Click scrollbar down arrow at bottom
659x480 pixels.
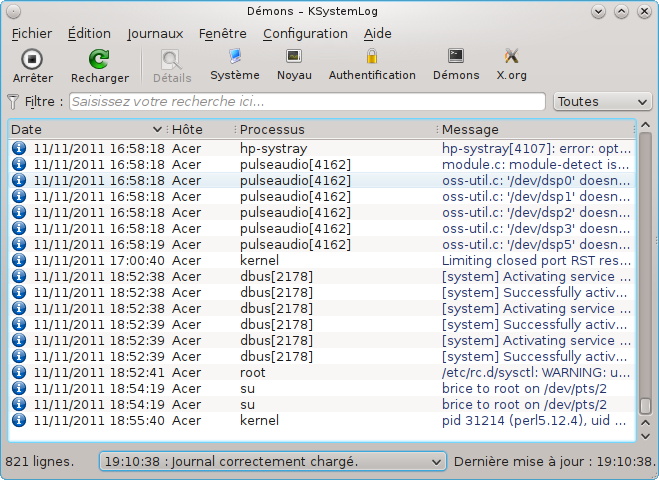coord(645,436)
